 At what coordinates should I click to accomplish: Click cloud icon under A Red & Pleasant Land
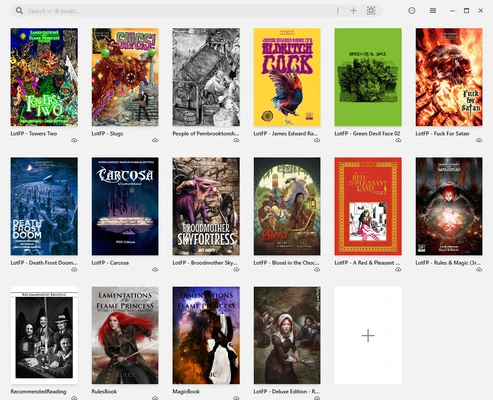(398, 269)
